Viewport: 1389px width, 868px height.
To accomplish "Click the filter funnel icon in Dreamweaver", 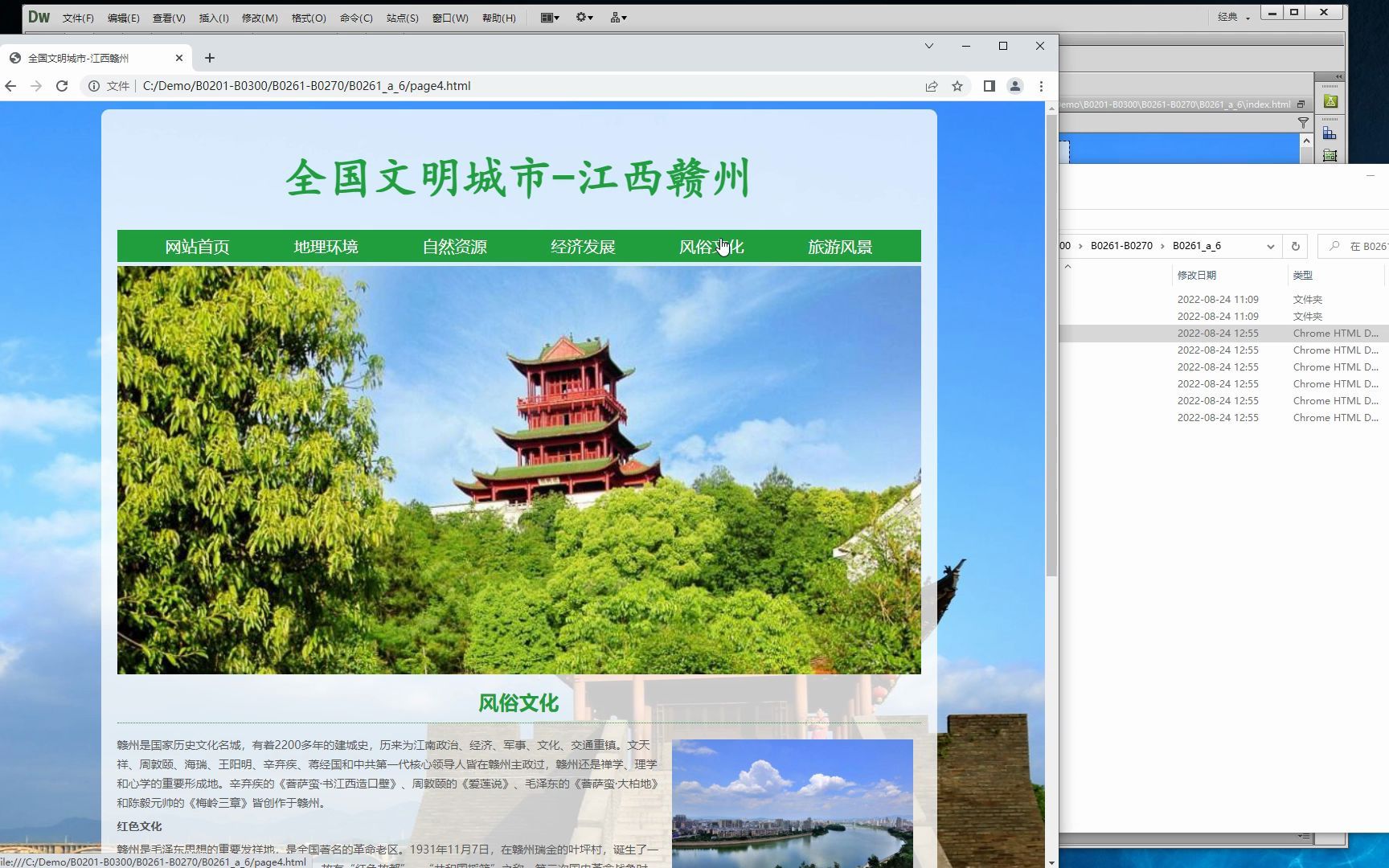I will (1303, 122).
